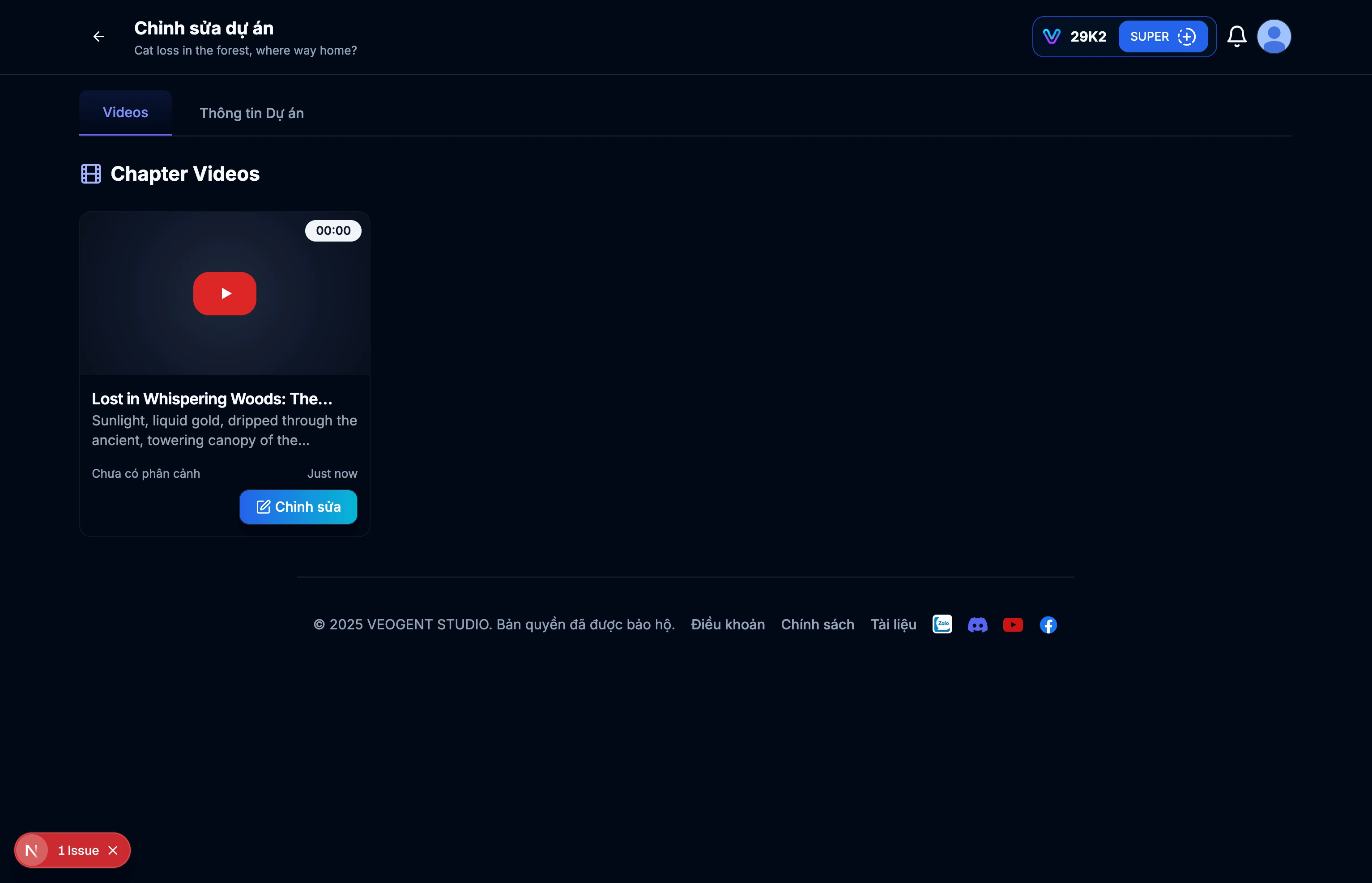
Task: Navigate back using the arrow at top left
Action: point(98,36)
